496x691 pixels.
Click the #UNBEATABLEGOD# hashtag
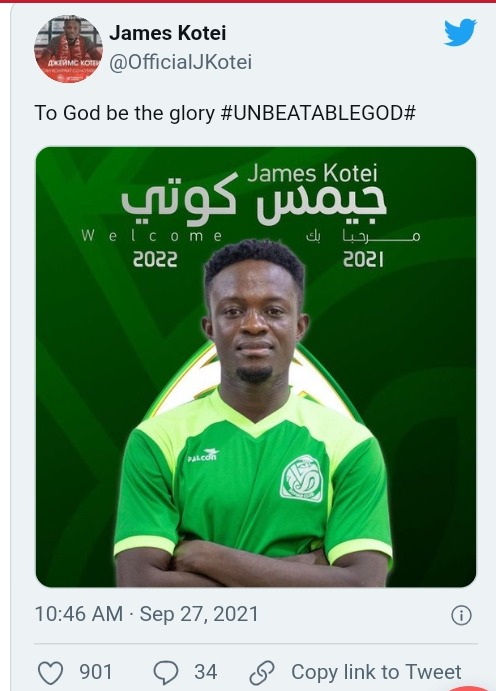tap(317, 113)
